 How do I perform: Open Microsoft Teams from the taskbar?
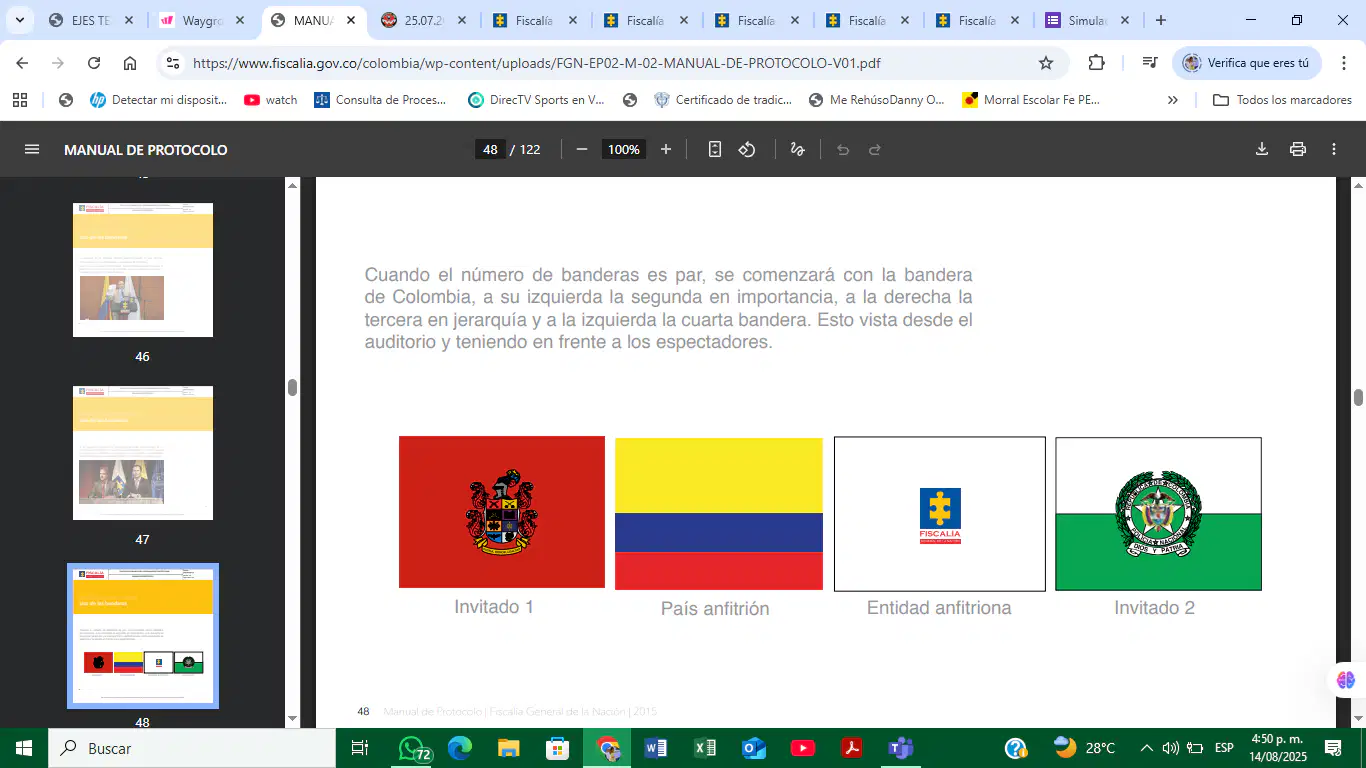[901, 748]
